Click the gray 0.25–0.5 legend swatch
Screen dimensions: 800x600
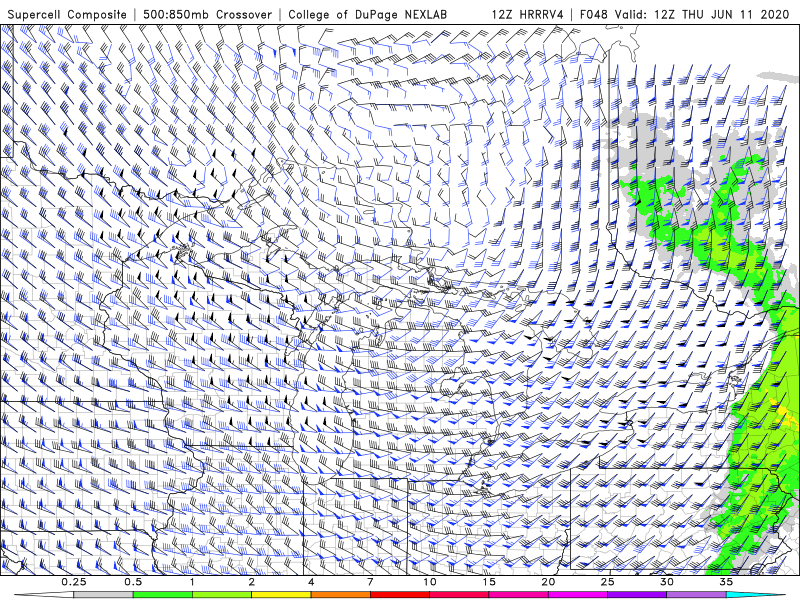click(103, 595)
